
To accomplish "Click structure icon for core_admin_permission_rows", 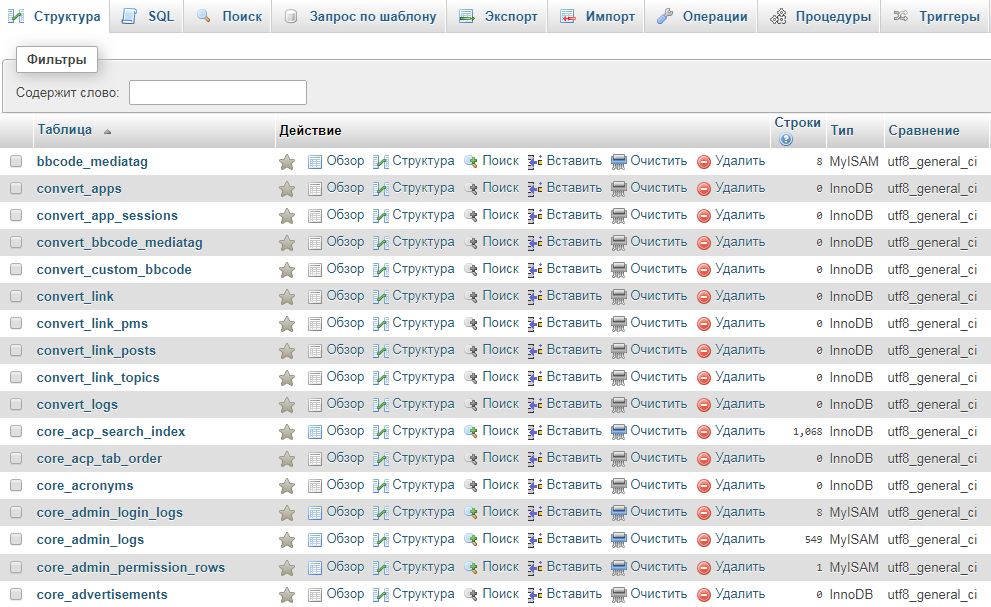I will 380,568.
